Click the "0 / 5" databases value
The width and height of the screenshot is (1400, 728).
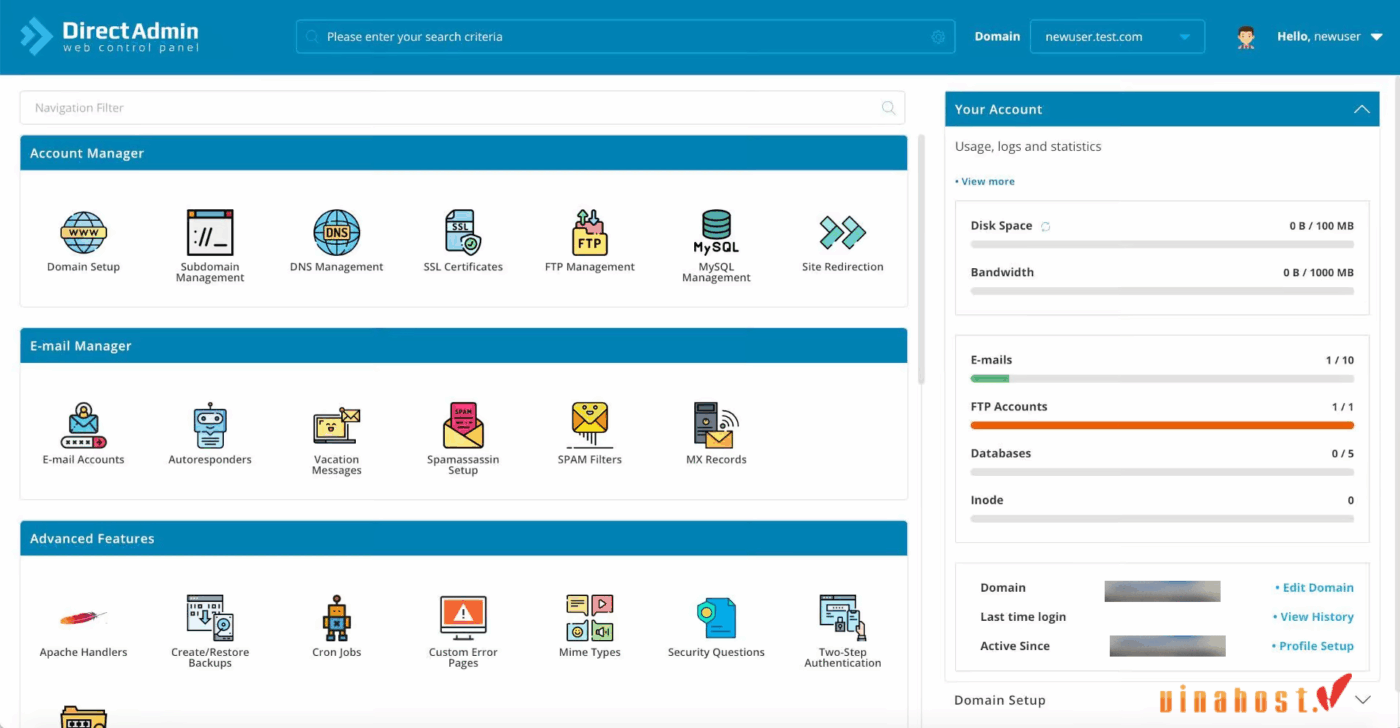point(1343,454)
